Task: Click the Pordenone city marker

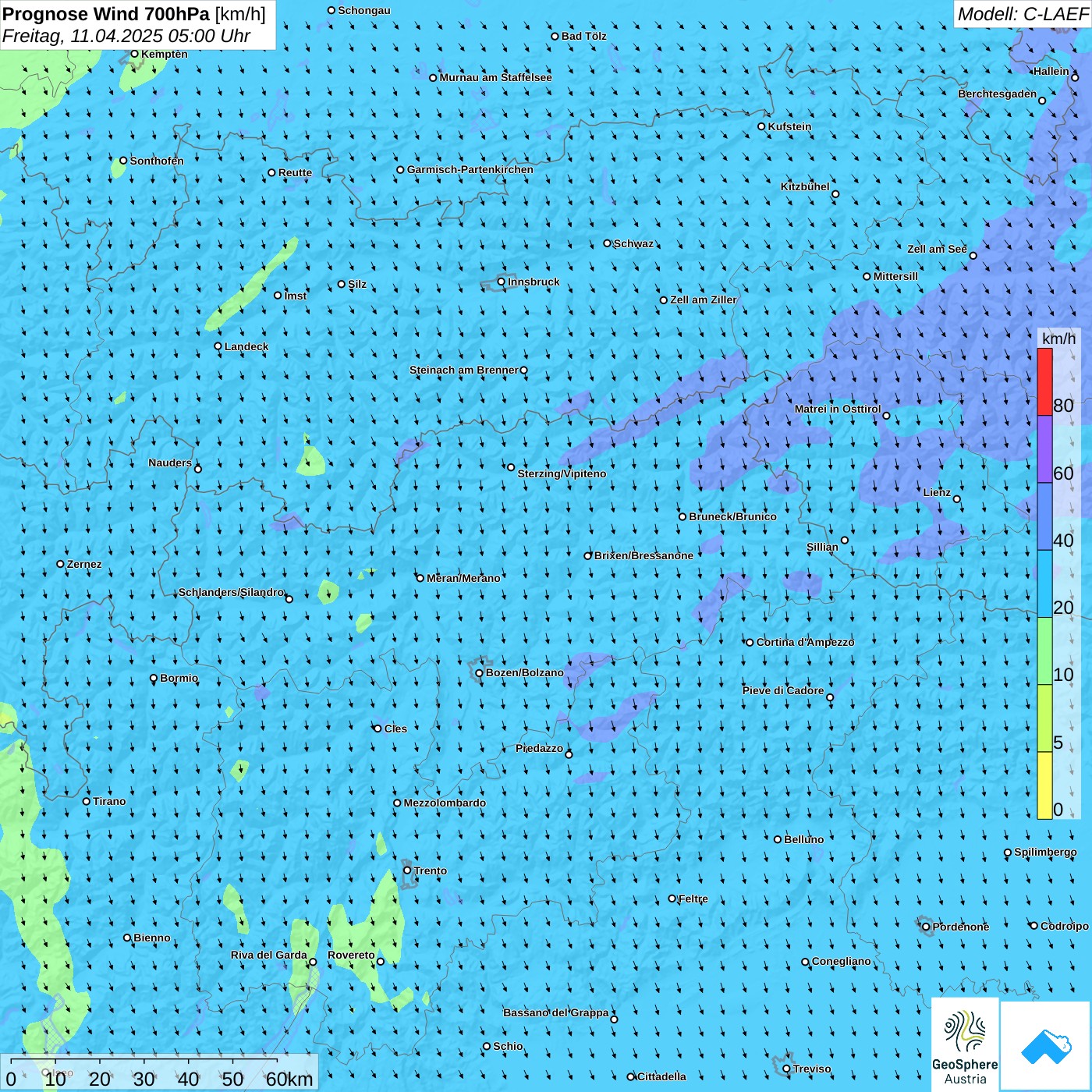Action: [926, 927]
